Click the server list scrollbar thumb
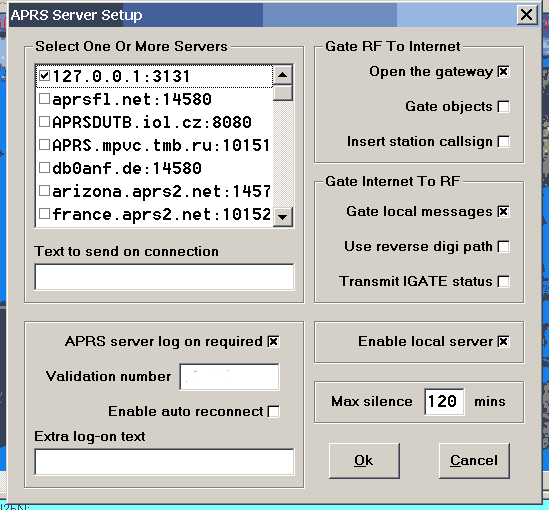Image resolution: width=549 pixels, height=510 pixels. 283,93
